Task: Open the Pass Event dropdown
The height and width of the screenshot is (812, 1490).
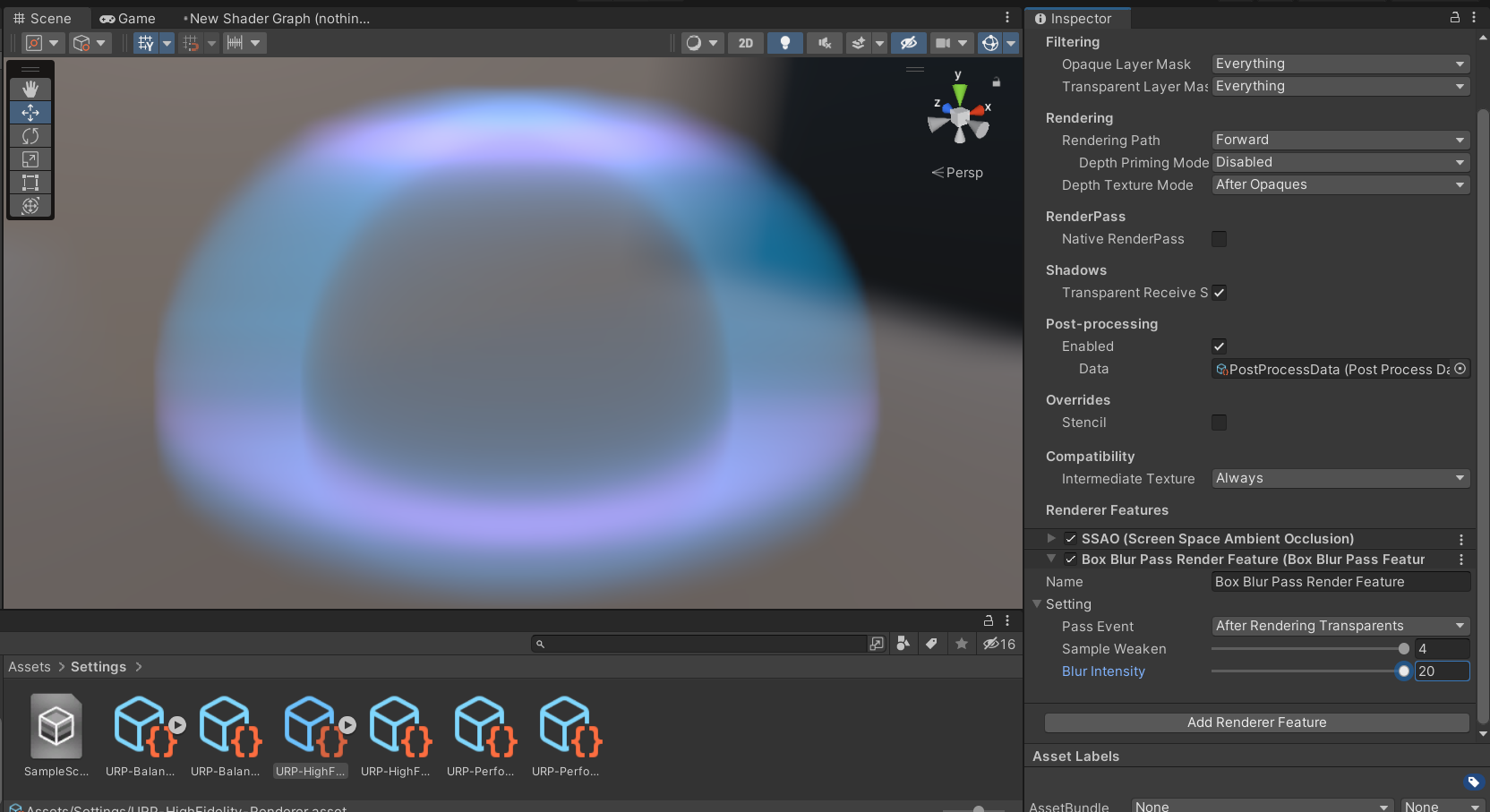Action: coord(1340,626)
